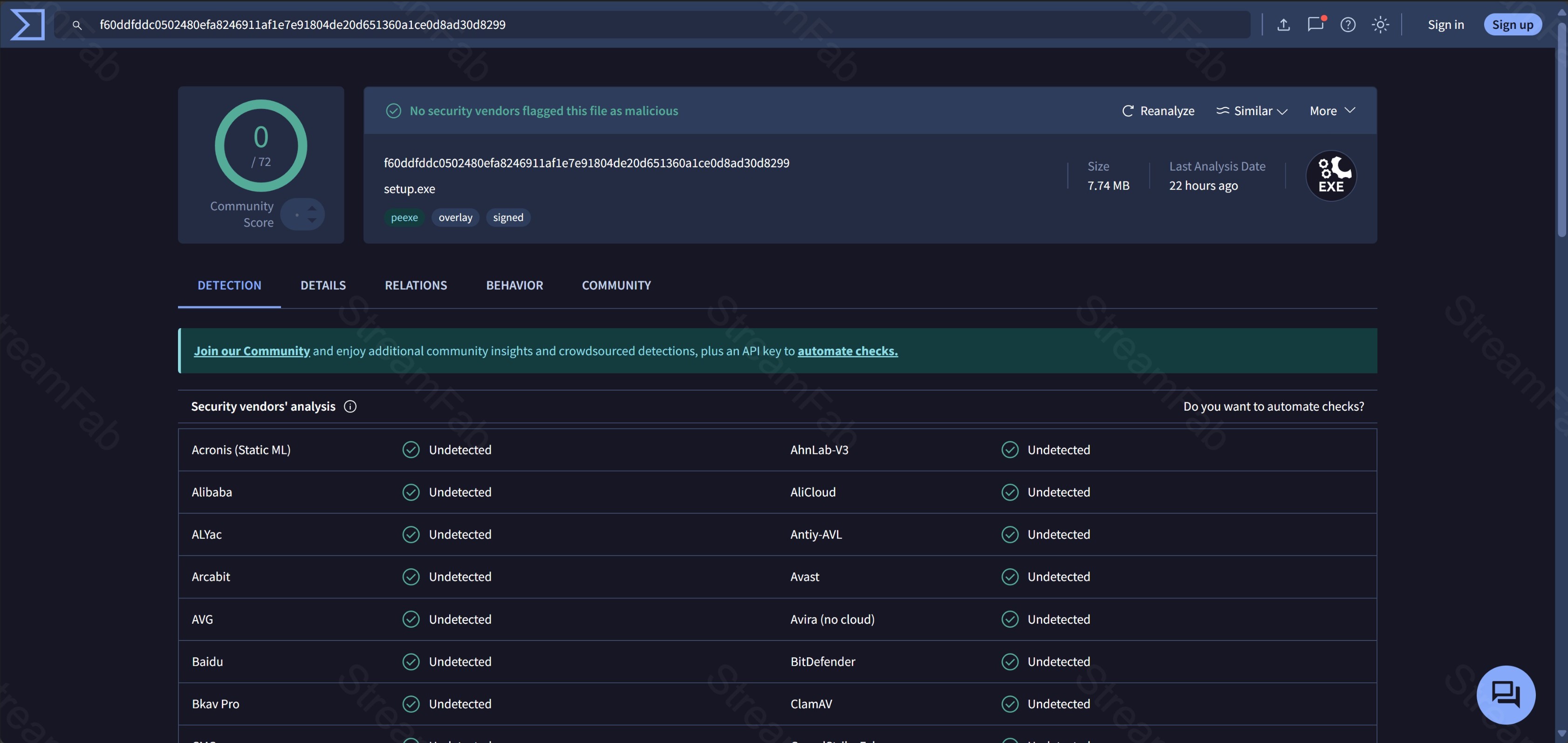Click the VirusTotal logo icon
The height and width of the screenshot is (743, 1568).
tap(27, 25)
